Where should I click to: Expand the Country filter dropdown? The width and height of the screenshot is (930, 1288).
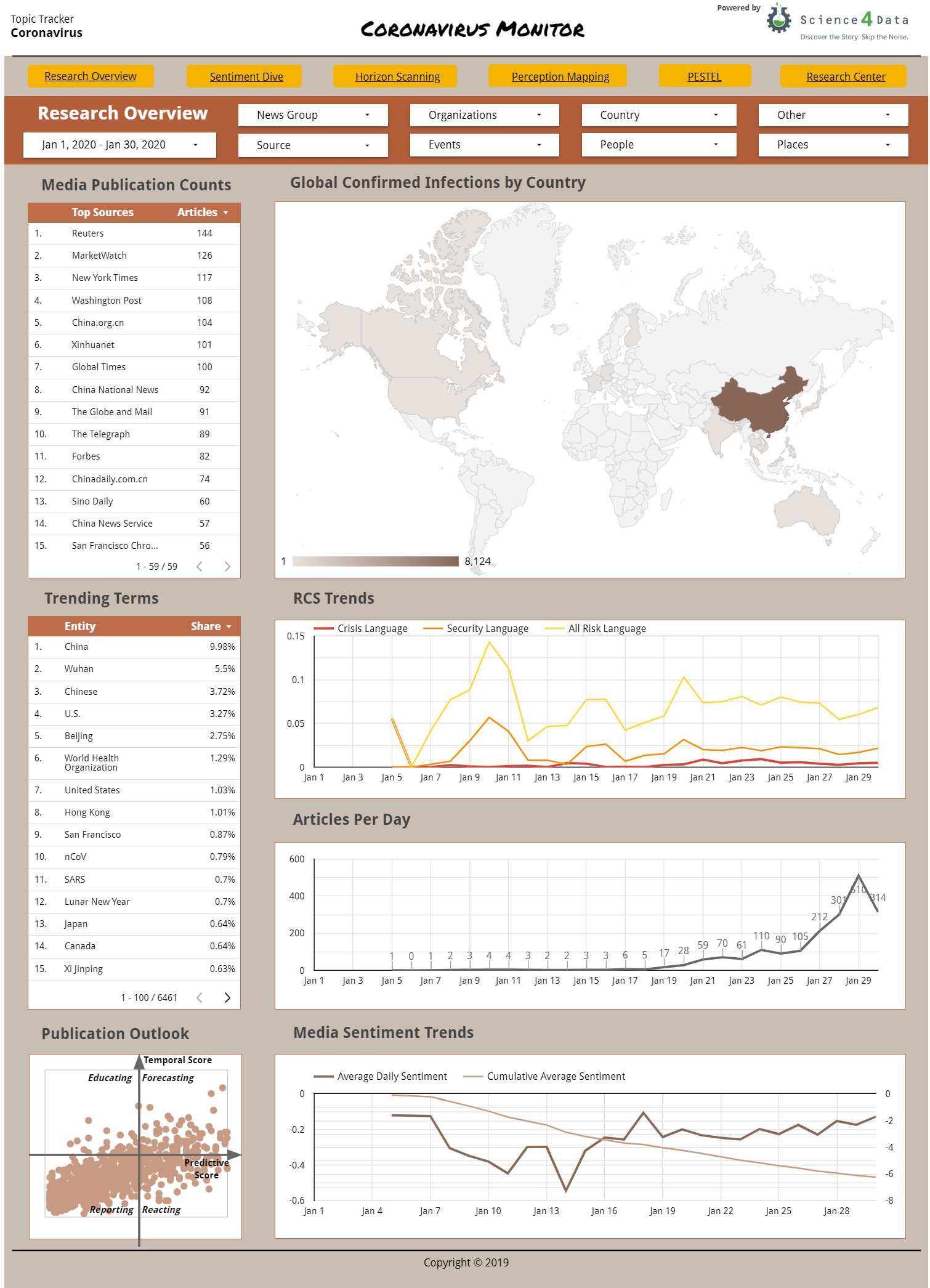[x=659, y=115]
